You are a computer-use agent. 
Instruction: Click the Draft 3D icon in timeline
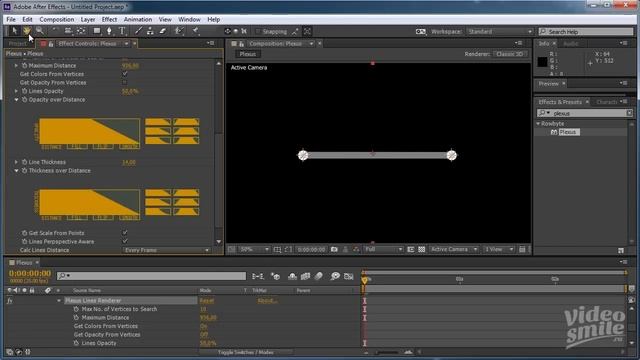(x=276, y=276)
